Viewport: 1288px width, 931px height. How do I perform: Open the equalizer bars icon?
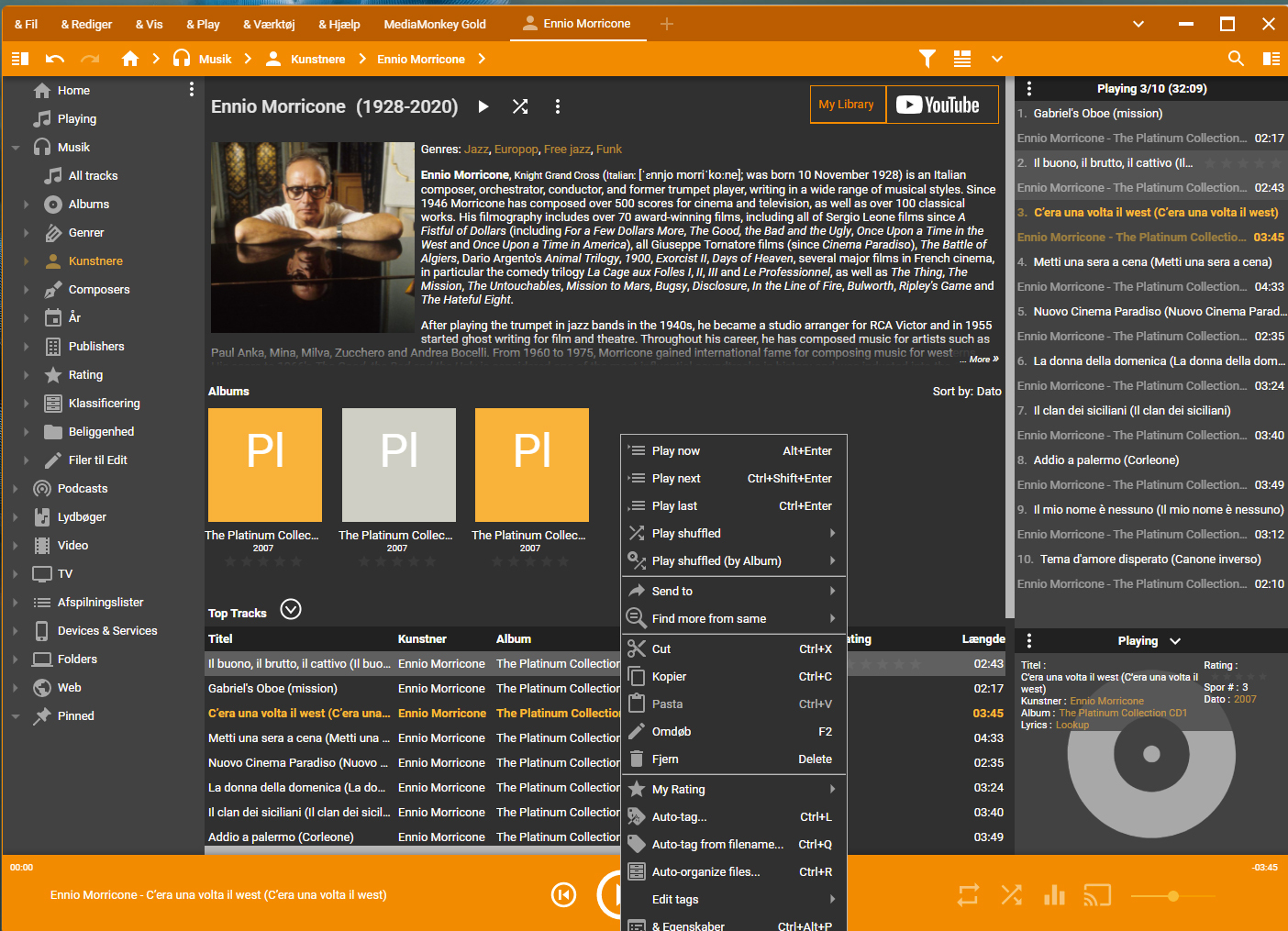pos(1054,894)
